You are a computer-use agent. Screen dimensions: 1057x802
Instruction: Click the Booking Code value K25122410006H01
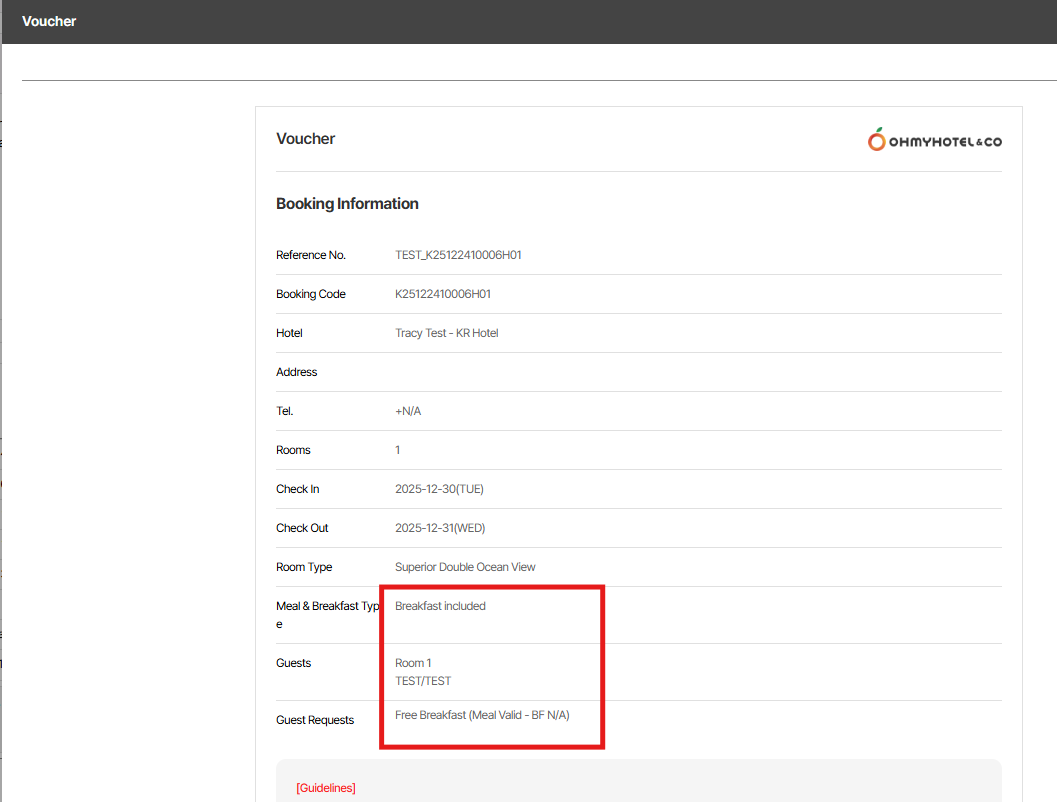pos(442,294)
